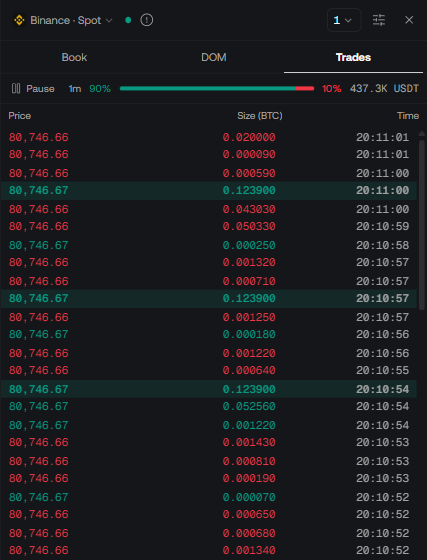Select the trade with size 0.000590
The height and width of the screenshot is (560, 427).
coord(209,173)
